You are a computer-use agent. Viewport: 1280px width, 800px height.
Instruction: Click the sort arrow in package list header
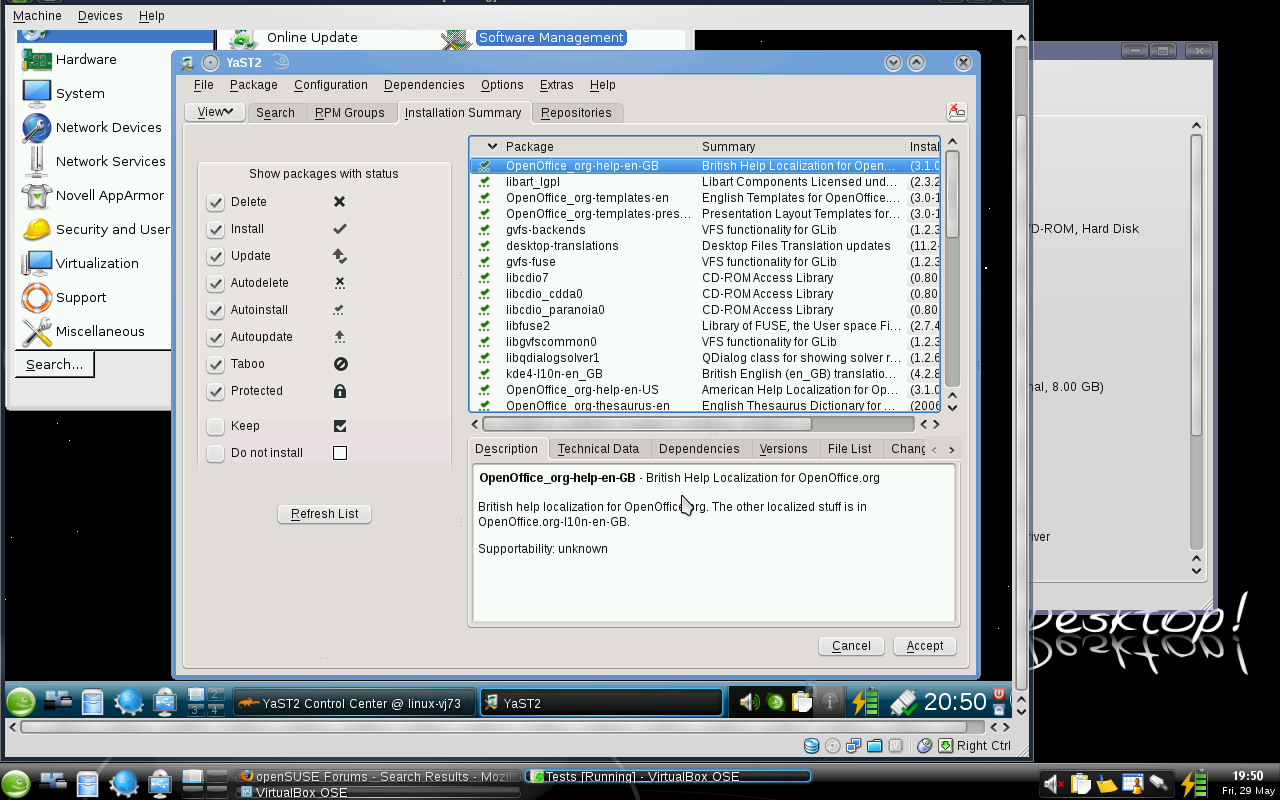tap(492, 146)
